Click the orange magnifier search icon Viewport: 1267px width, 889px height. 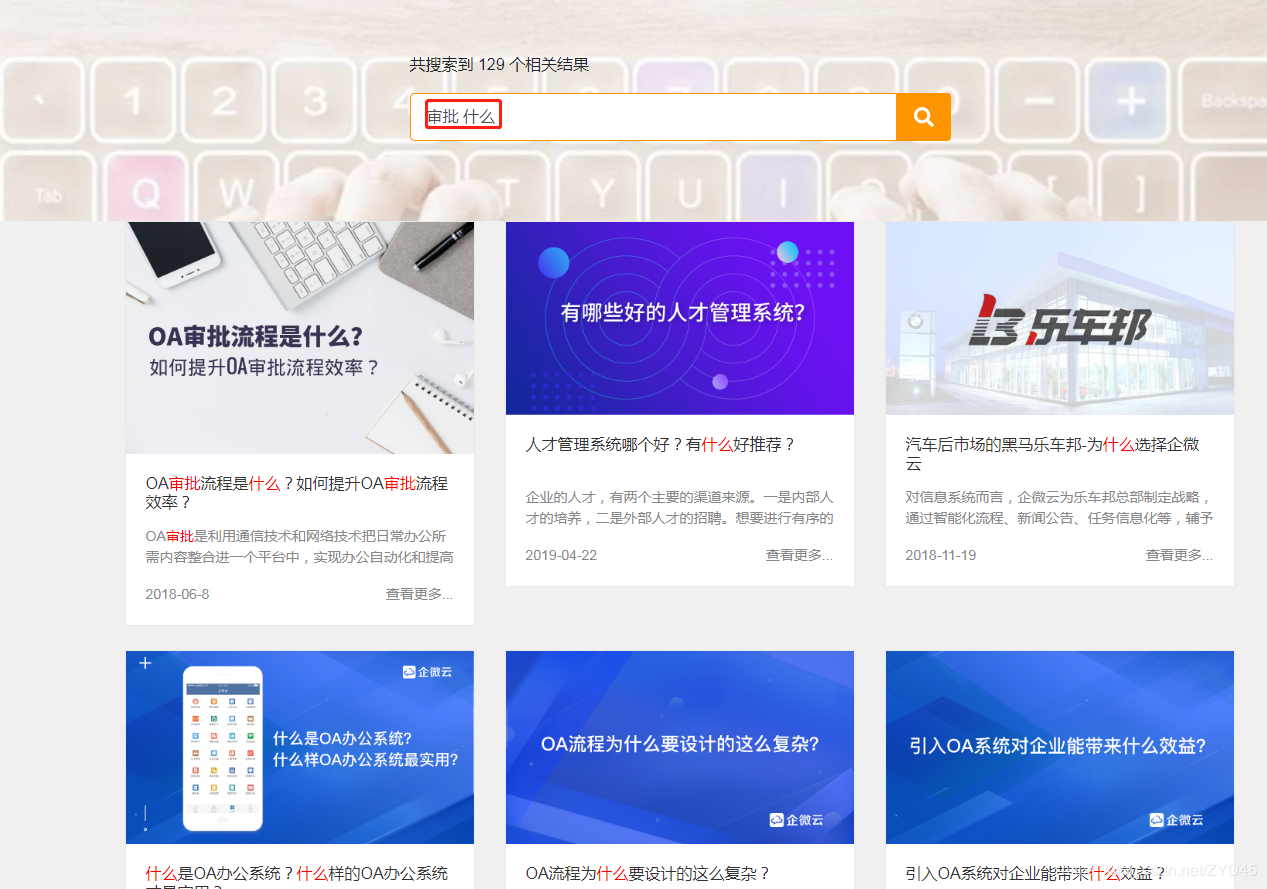point(923,117)
